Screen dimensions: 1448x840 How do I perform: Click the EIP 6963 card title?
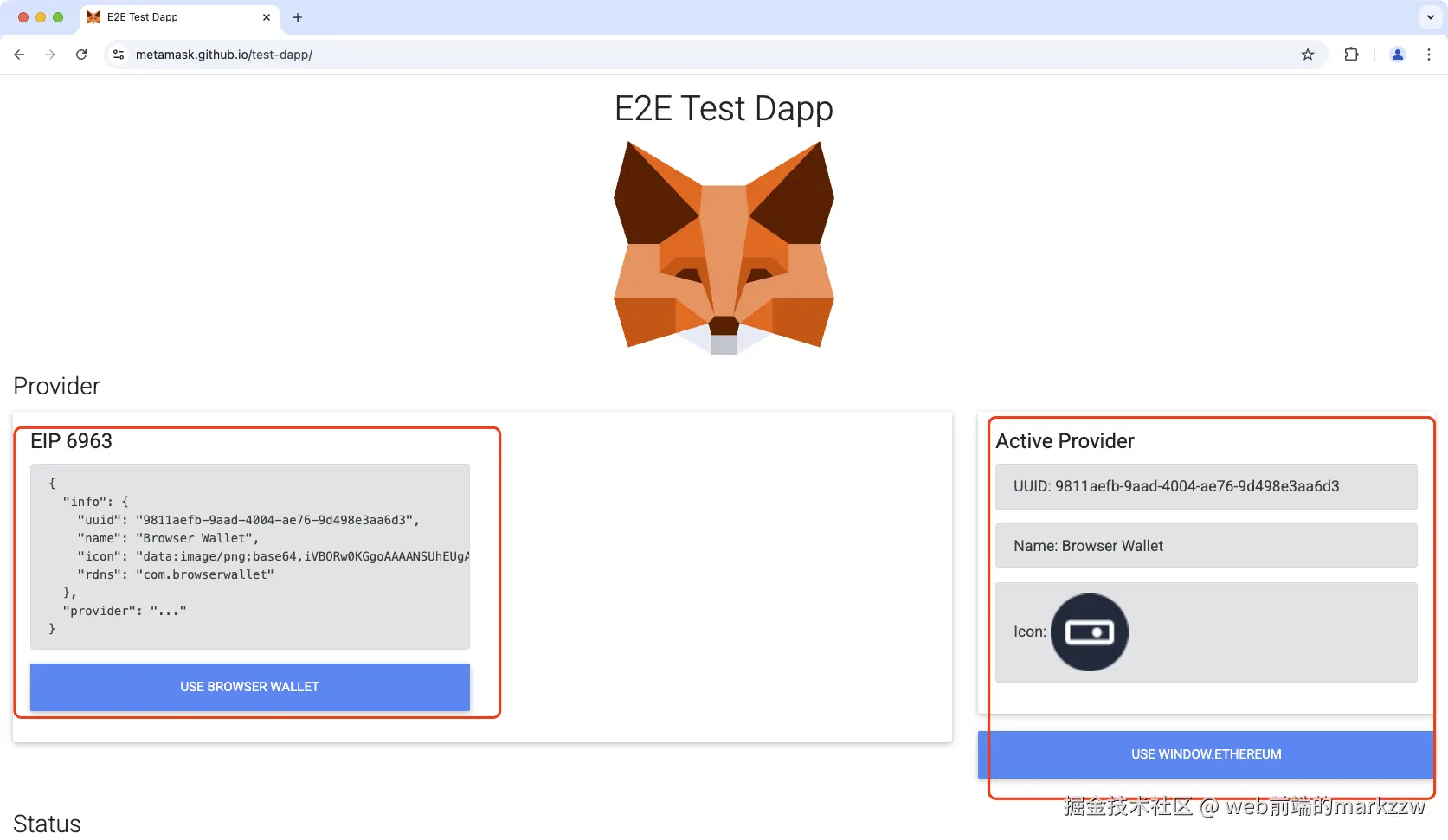[x=71, y=441]
